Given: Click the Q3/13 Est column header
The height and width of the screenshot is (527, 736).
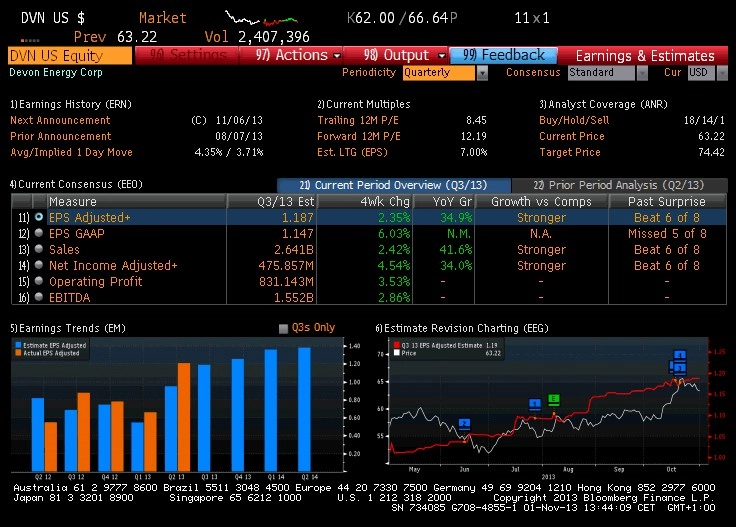Looking at the screenshot, I should [x=272, y=201].
